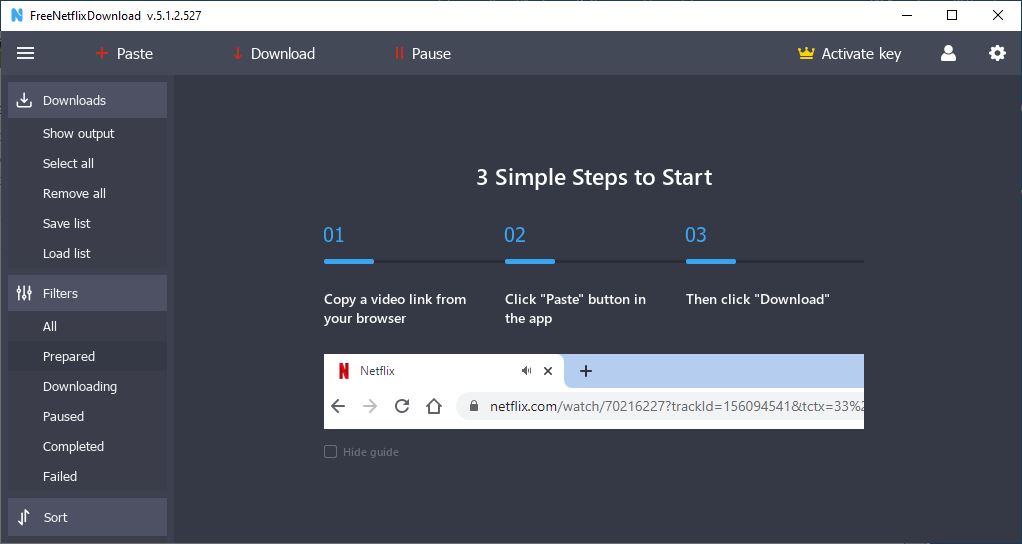
Task: Minimize the FreeNetflixDownload window
Action: click(x=907, y=15)
